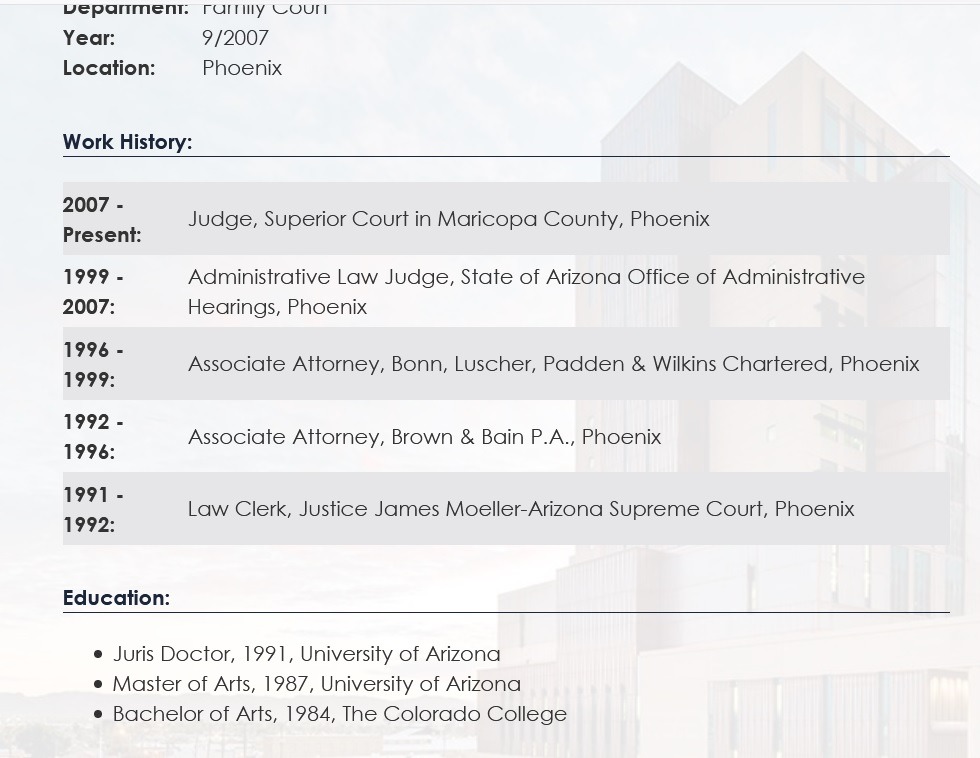Click the Year label
The width and height of the screenshot is (980, 758).
(x=89, y=38)
